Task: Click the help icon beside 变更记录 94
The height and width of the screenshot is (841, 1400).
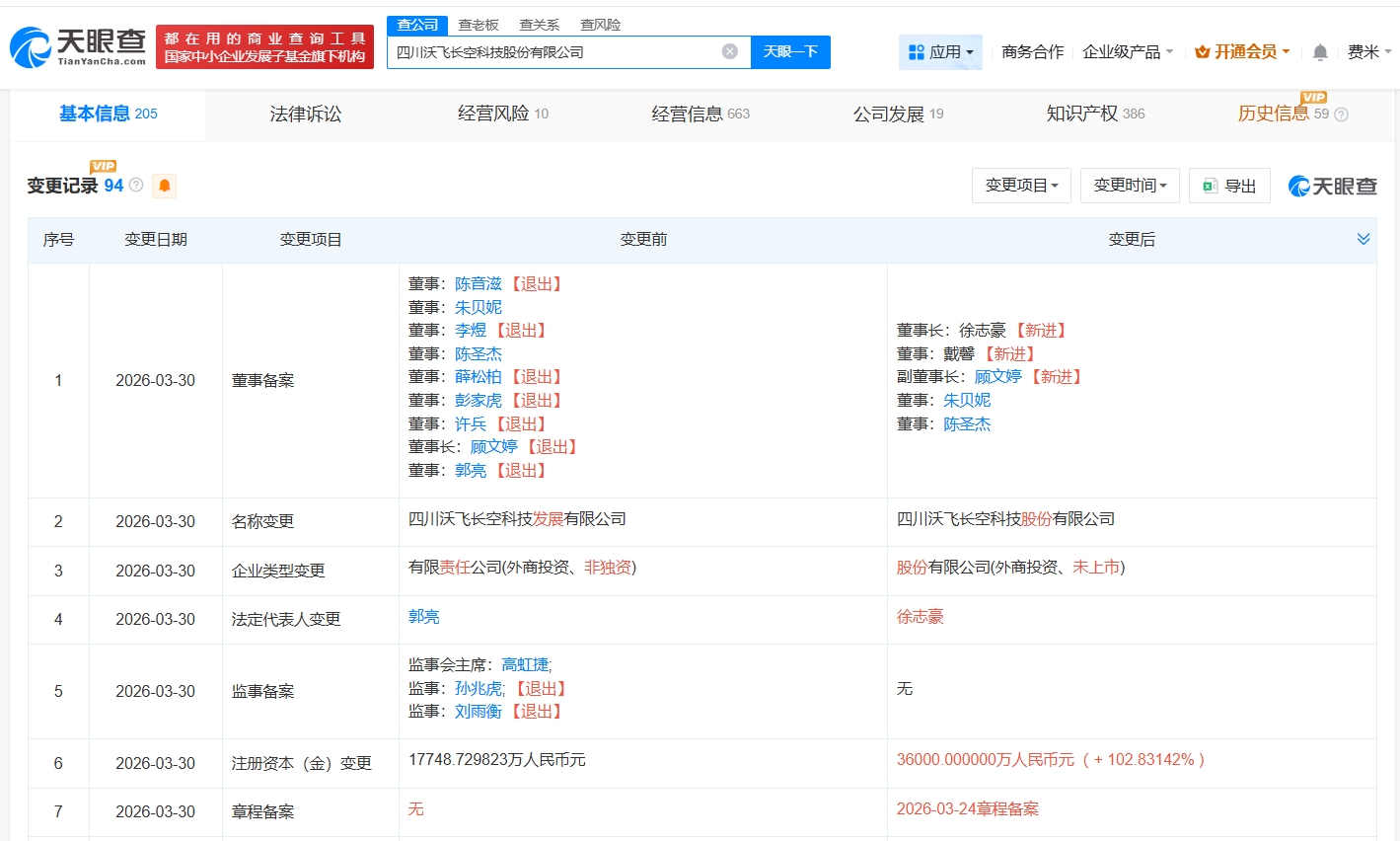Action: (x=136, y=185)
